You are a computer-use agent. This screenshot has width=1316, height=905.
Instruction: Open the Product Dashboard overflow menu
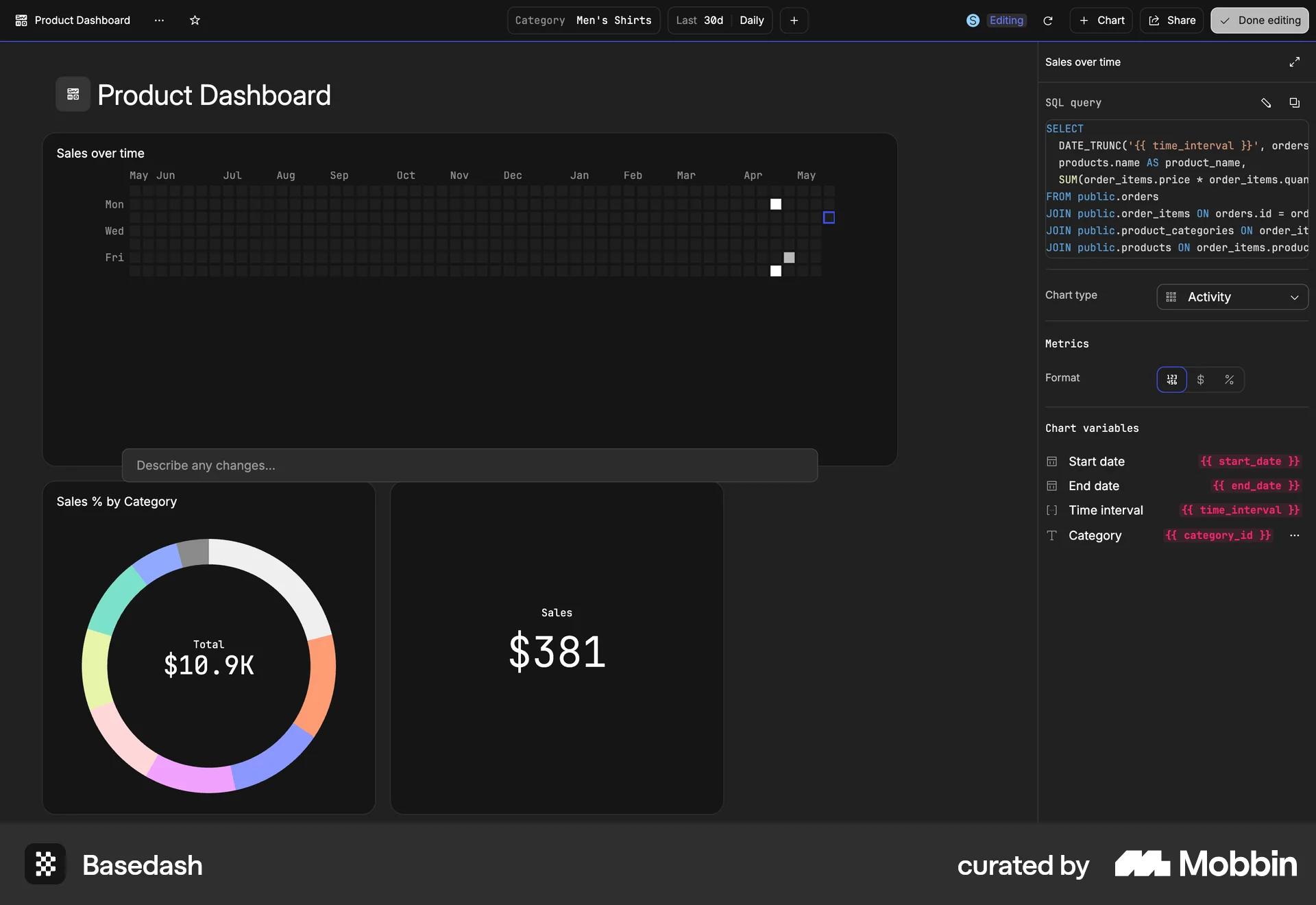[x=159, y=21]
